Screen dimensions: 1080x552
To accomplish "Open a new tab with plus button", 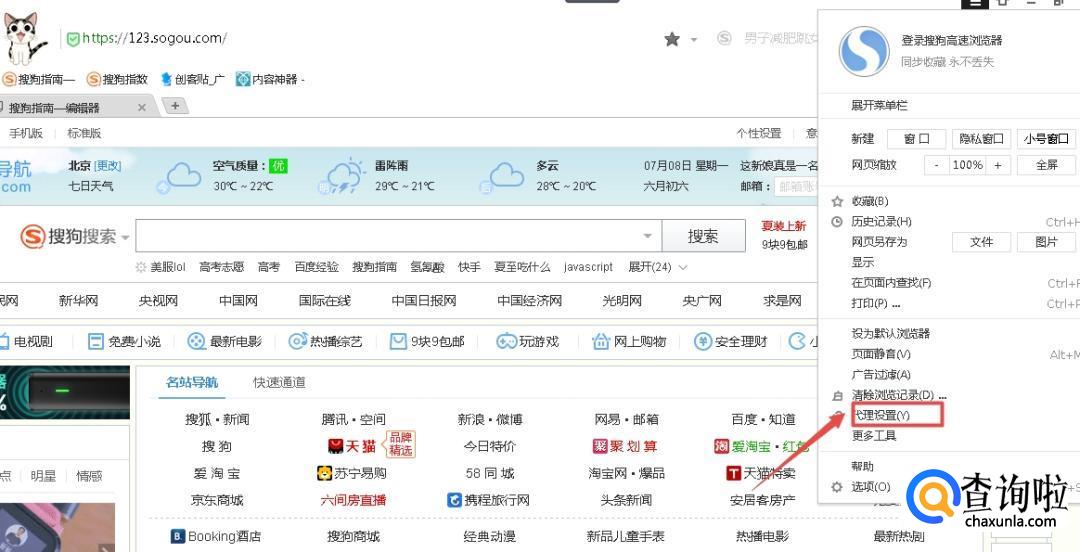I will tap(175, 106).
